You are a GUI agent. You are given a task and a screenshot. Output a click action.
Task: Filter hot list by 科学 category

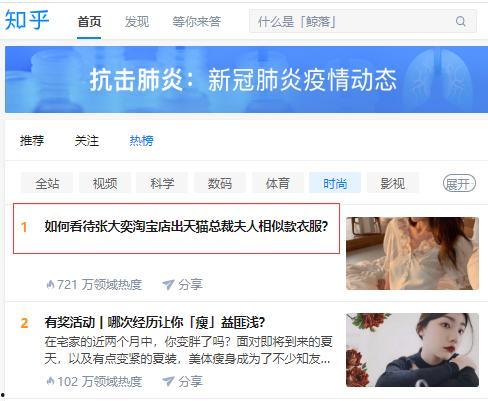coord(162,183)
